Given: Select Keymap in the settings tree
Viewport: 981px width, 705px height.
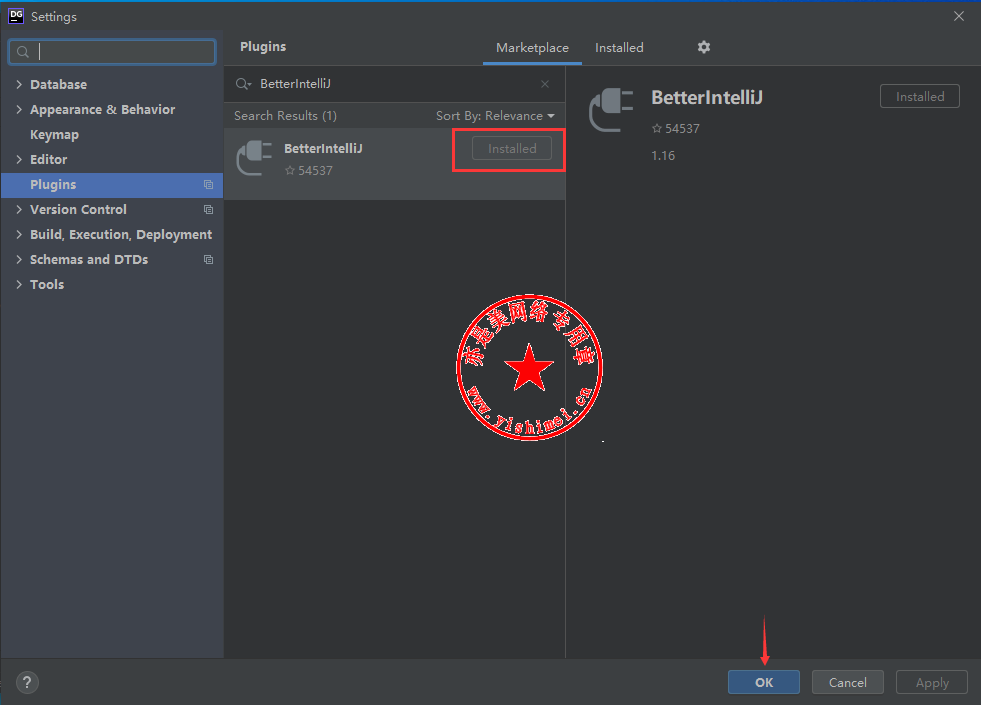Looking at the screenshot, I should 54,134.
